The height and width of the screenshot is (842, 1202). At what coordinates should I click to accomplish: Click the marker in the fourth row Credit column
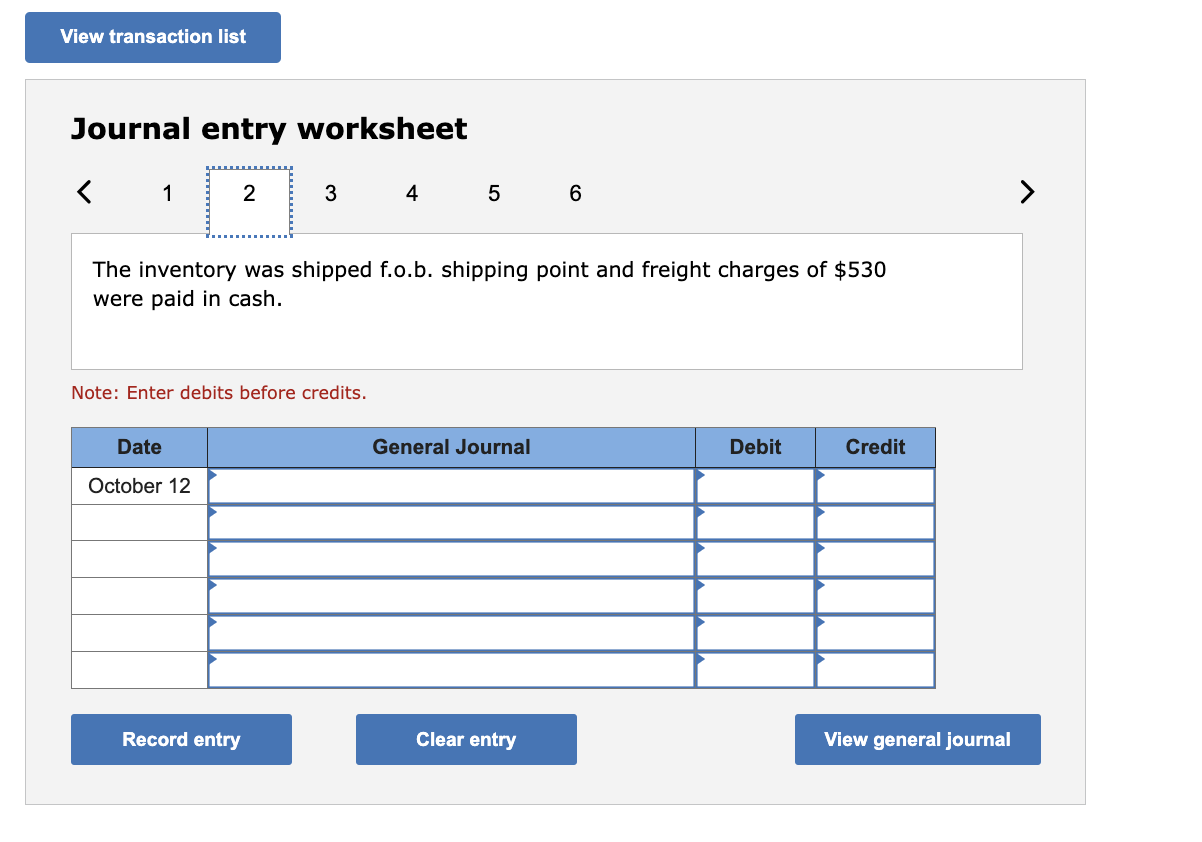pos(821,587)
